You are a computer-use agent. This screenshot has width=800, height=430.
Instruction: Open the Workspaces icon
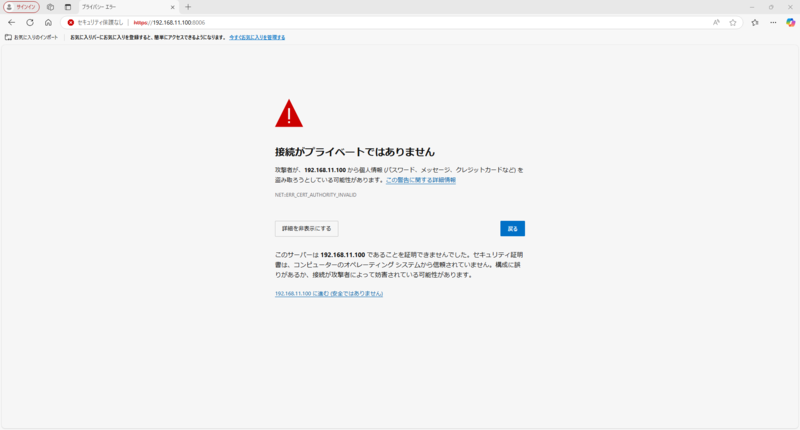tap(50, 7)
